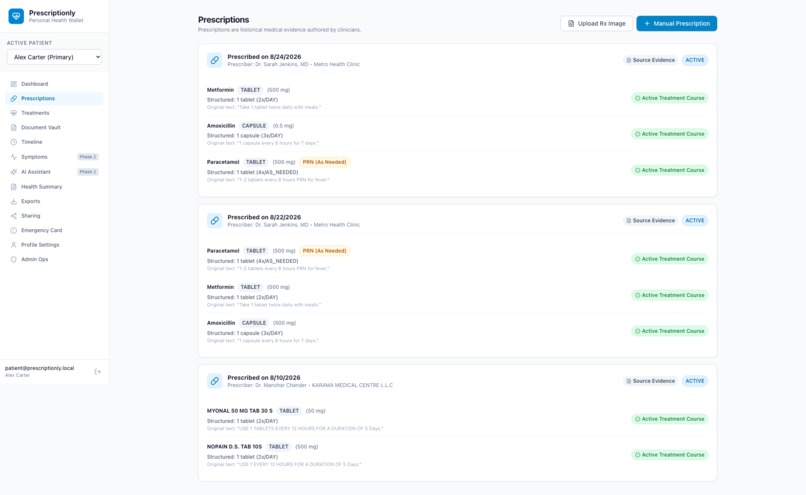Image resolution: width=806 pixels, height=495 pixels.
Task: Click the Symptoms pulse icon in the sidebar
Action: point(14,157)
